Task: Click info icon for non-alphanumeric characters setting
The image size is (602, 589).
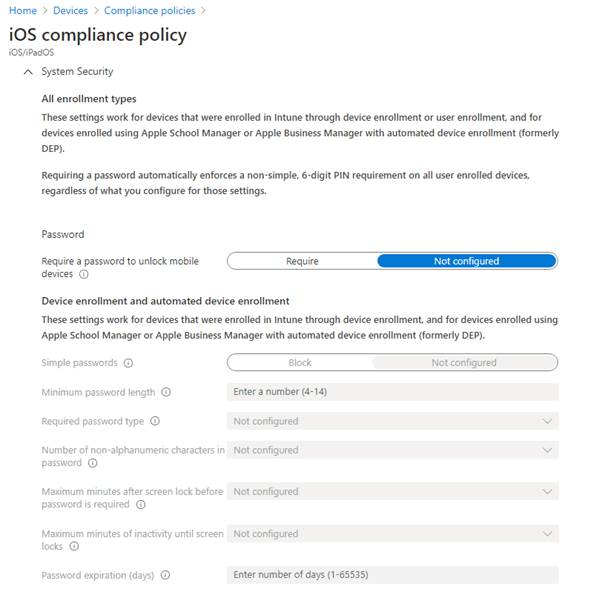Action: tap(92, 463)
